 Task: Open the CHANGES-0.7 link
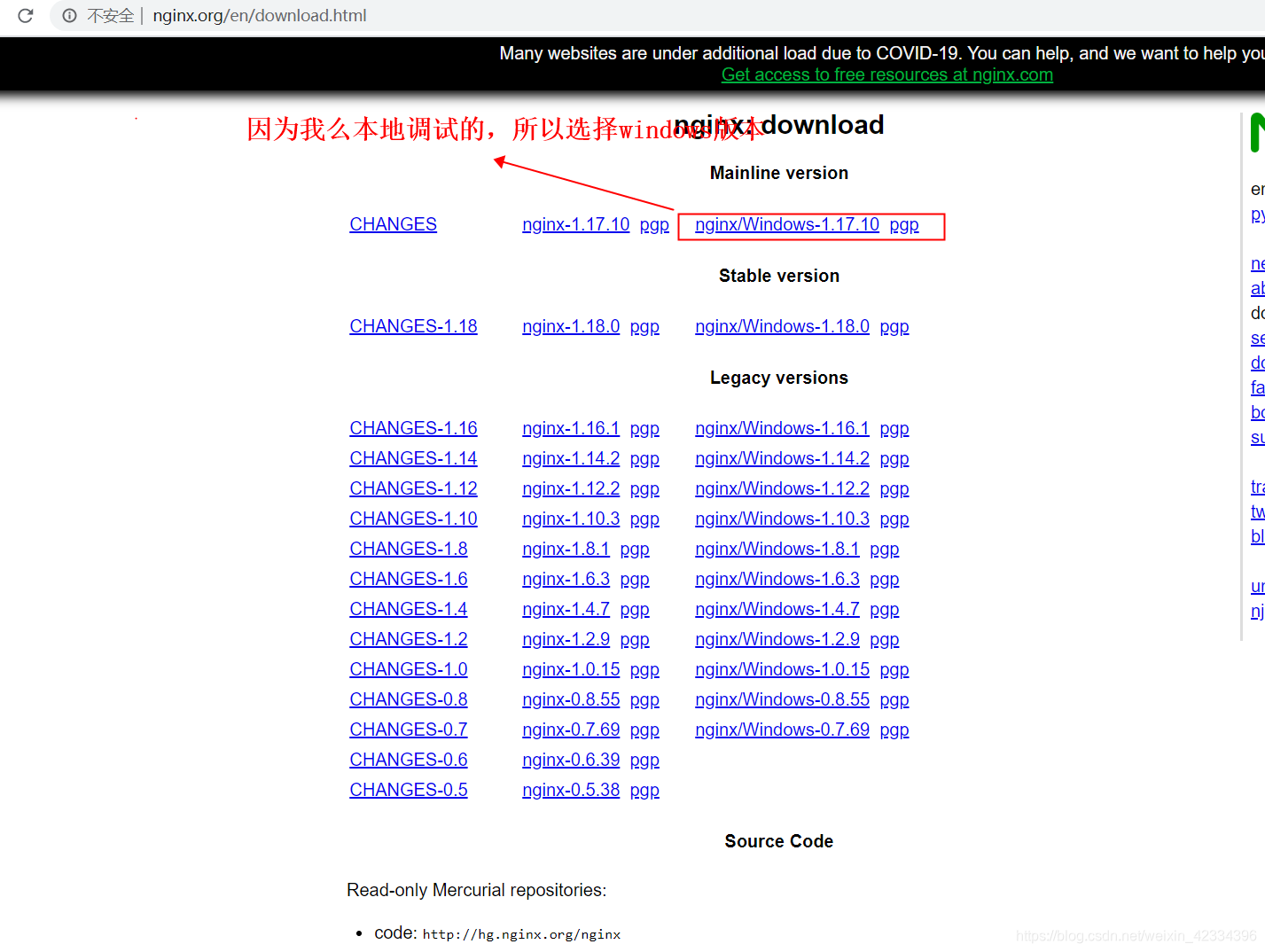408,730
